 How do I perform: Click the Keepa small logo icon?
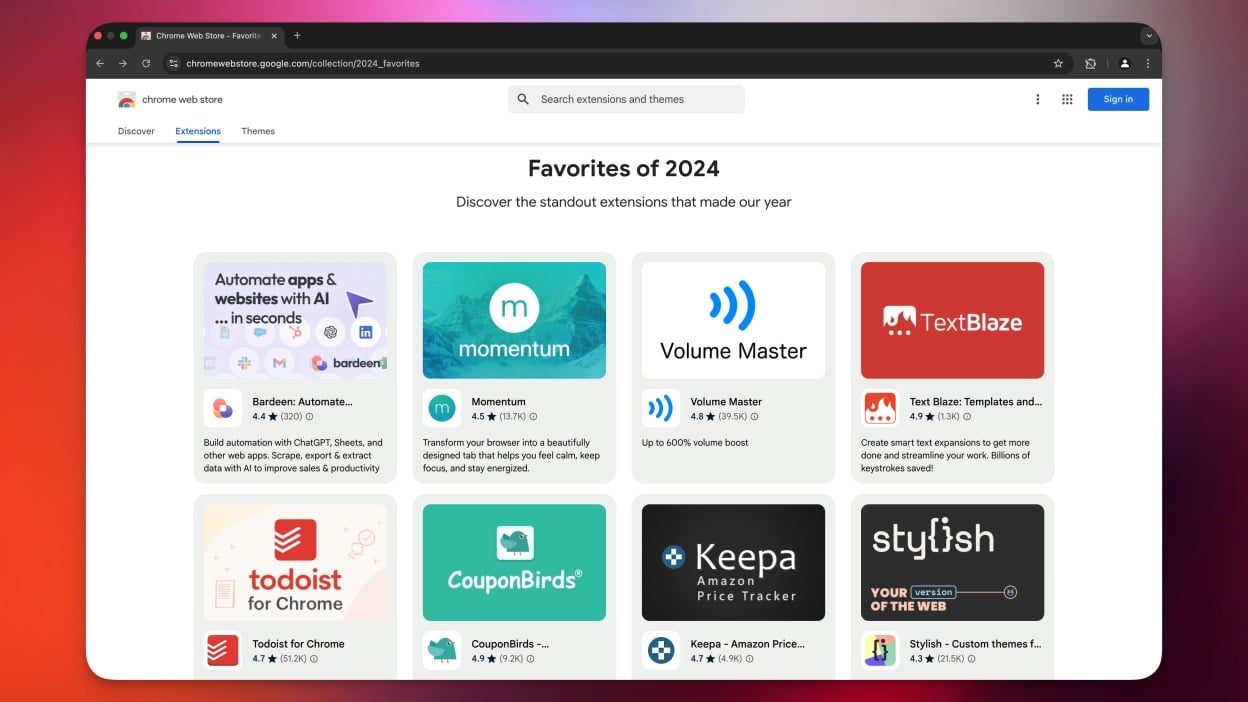point(660,650)
